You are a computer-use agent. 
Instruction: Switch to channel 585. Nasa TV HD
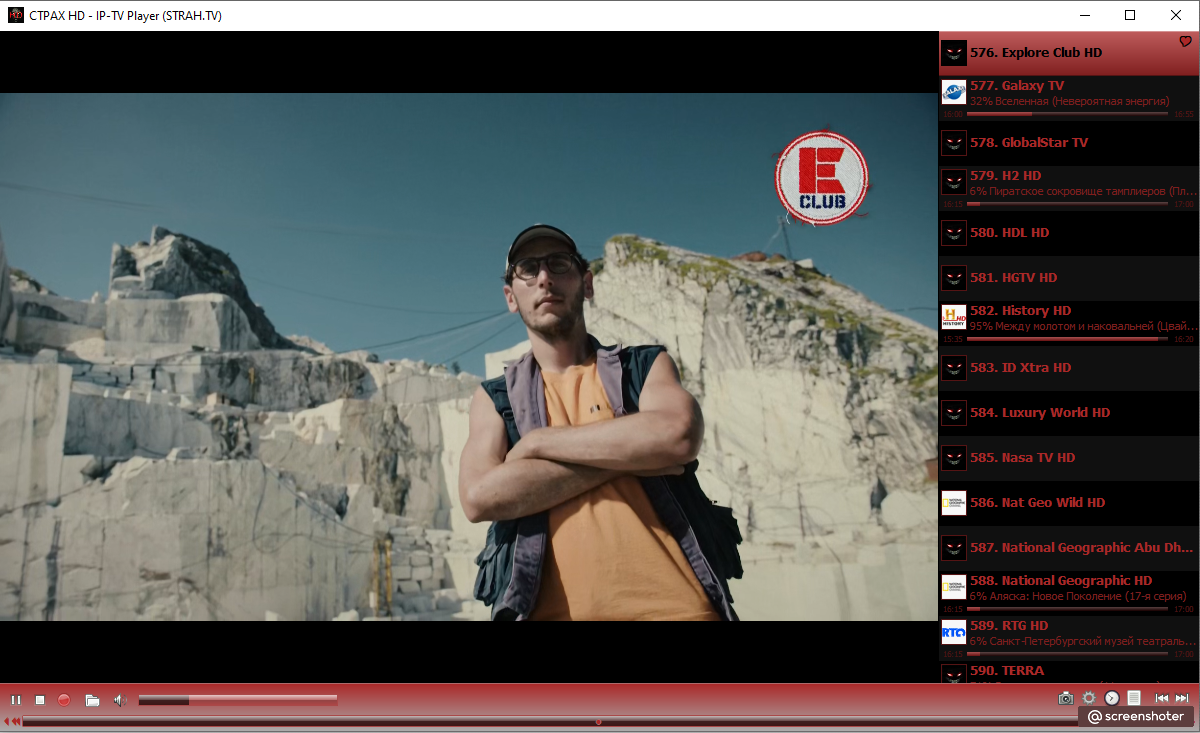[1069, 458]
